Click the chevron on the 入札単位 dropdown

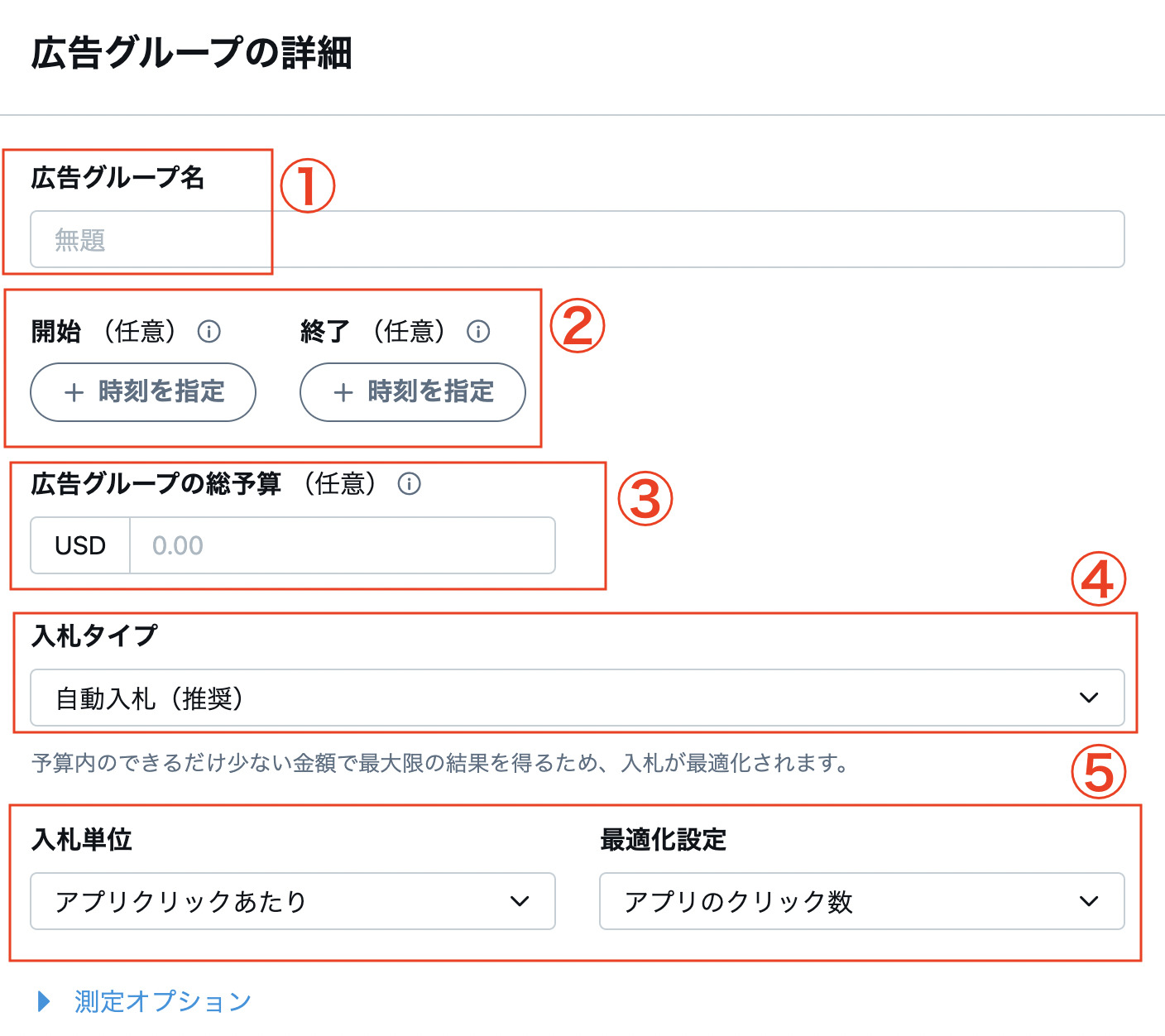tap(521, 902)
